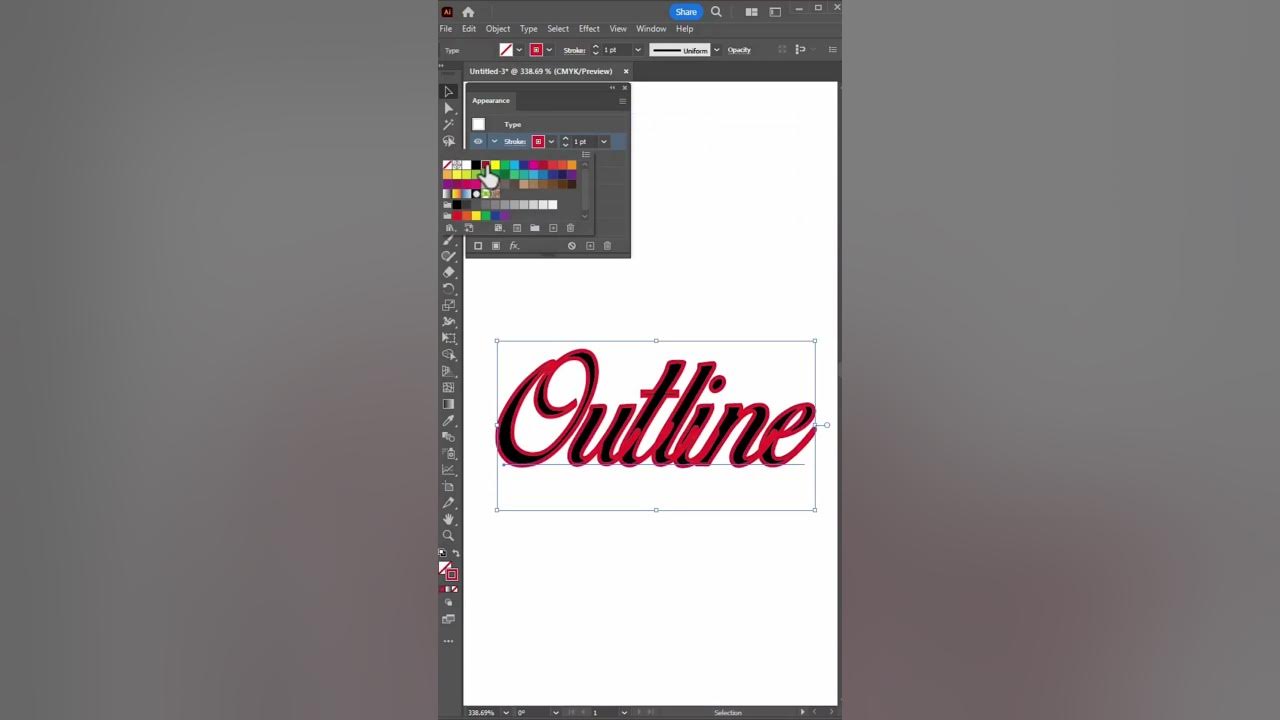Open the File menu
This screenshot has height=720, width=1280.
[446, 29]
